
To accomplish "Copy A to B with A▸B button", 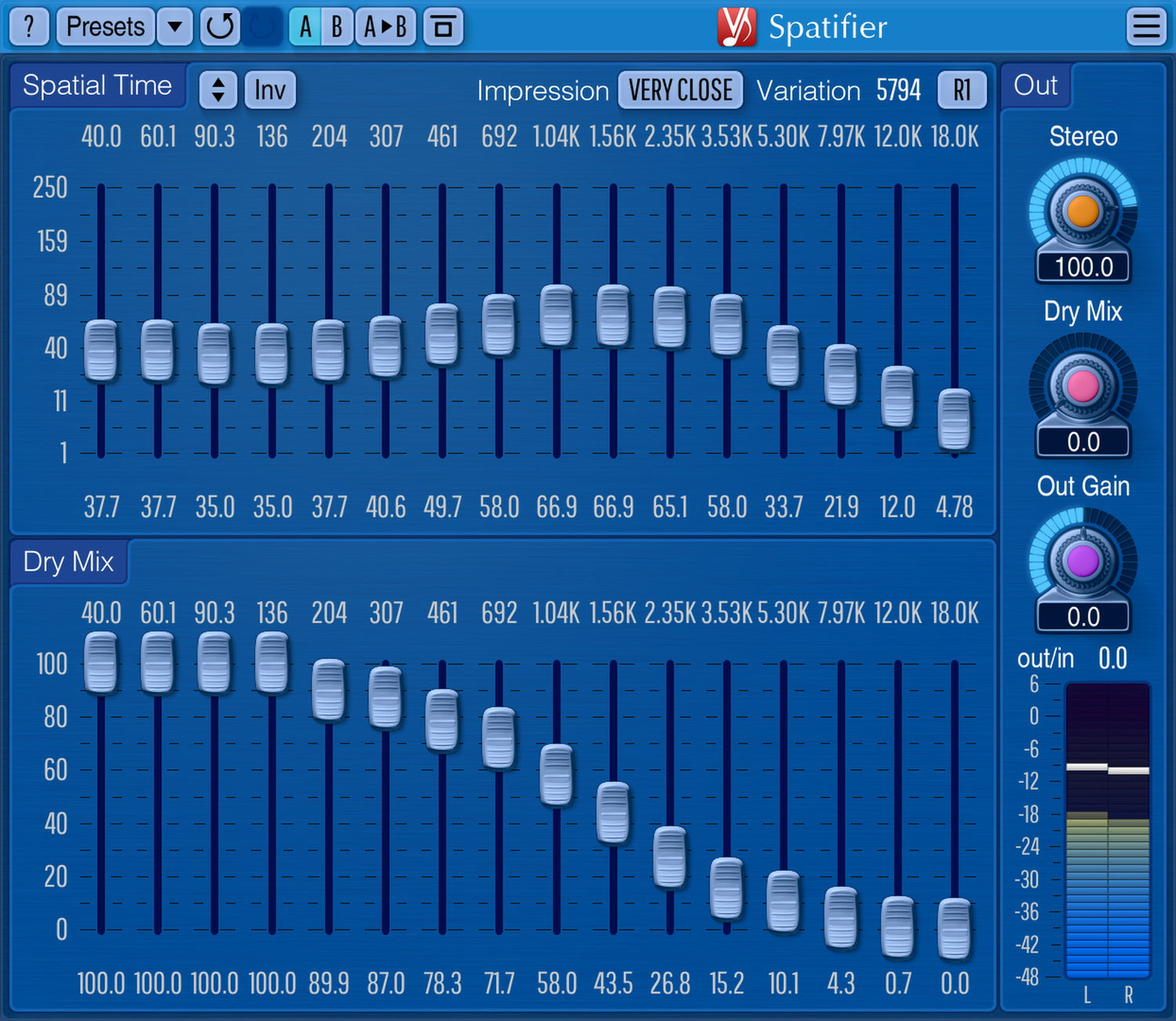I will tap(385, 27).
